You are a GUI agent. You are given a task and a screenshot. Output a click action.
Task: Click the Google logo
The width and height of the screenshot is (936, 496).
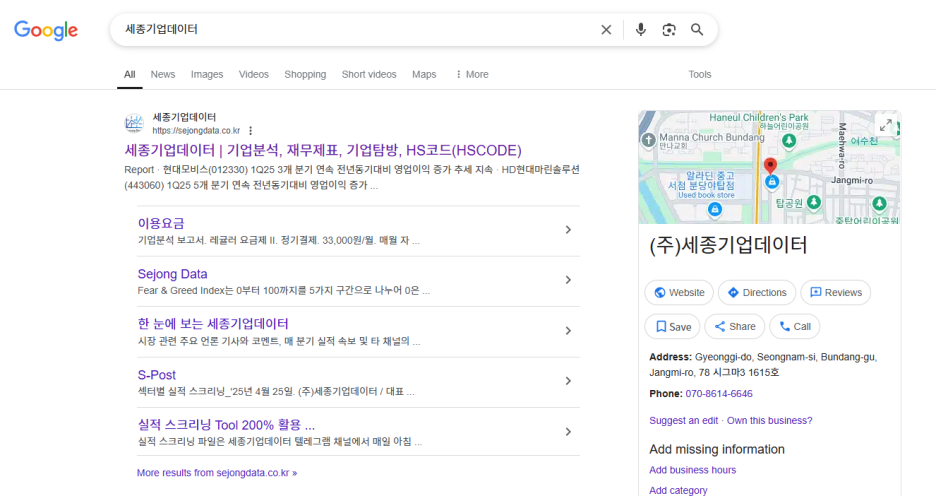click(46, 30)
